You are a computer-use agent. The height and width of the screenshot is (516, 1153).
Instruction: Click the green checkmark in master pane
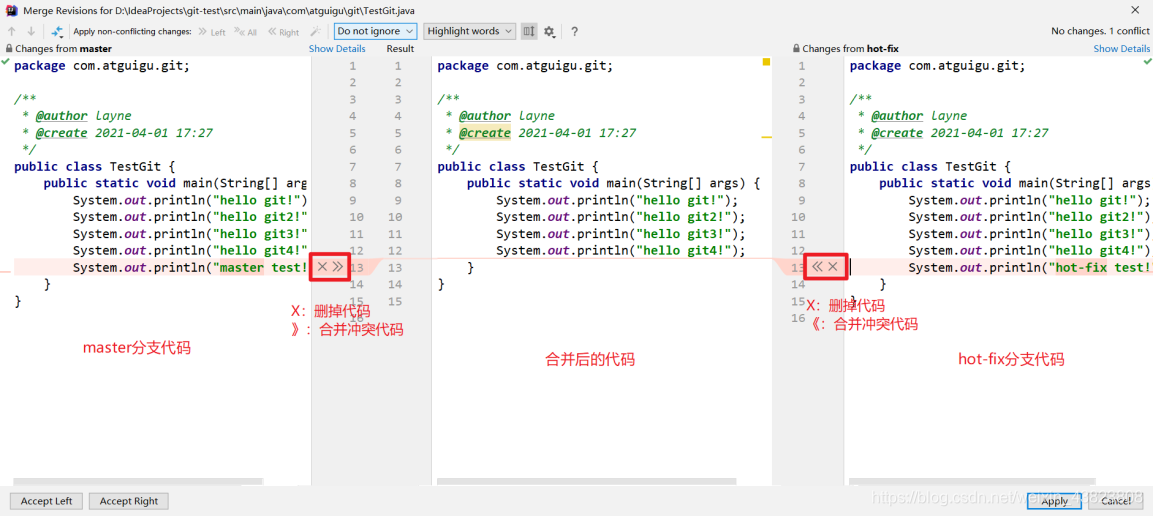pos(6,63)
